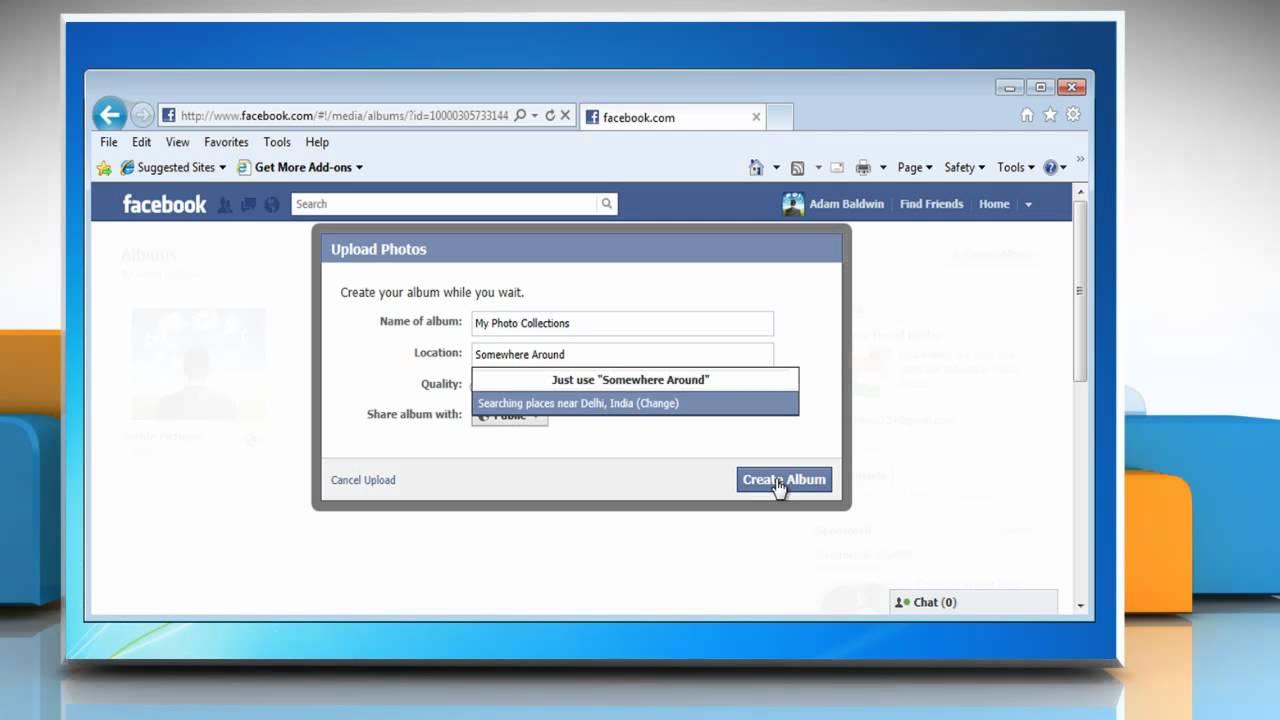Open the Page dropdown in command bar
Screen dimensions: 1280x720
915,168
